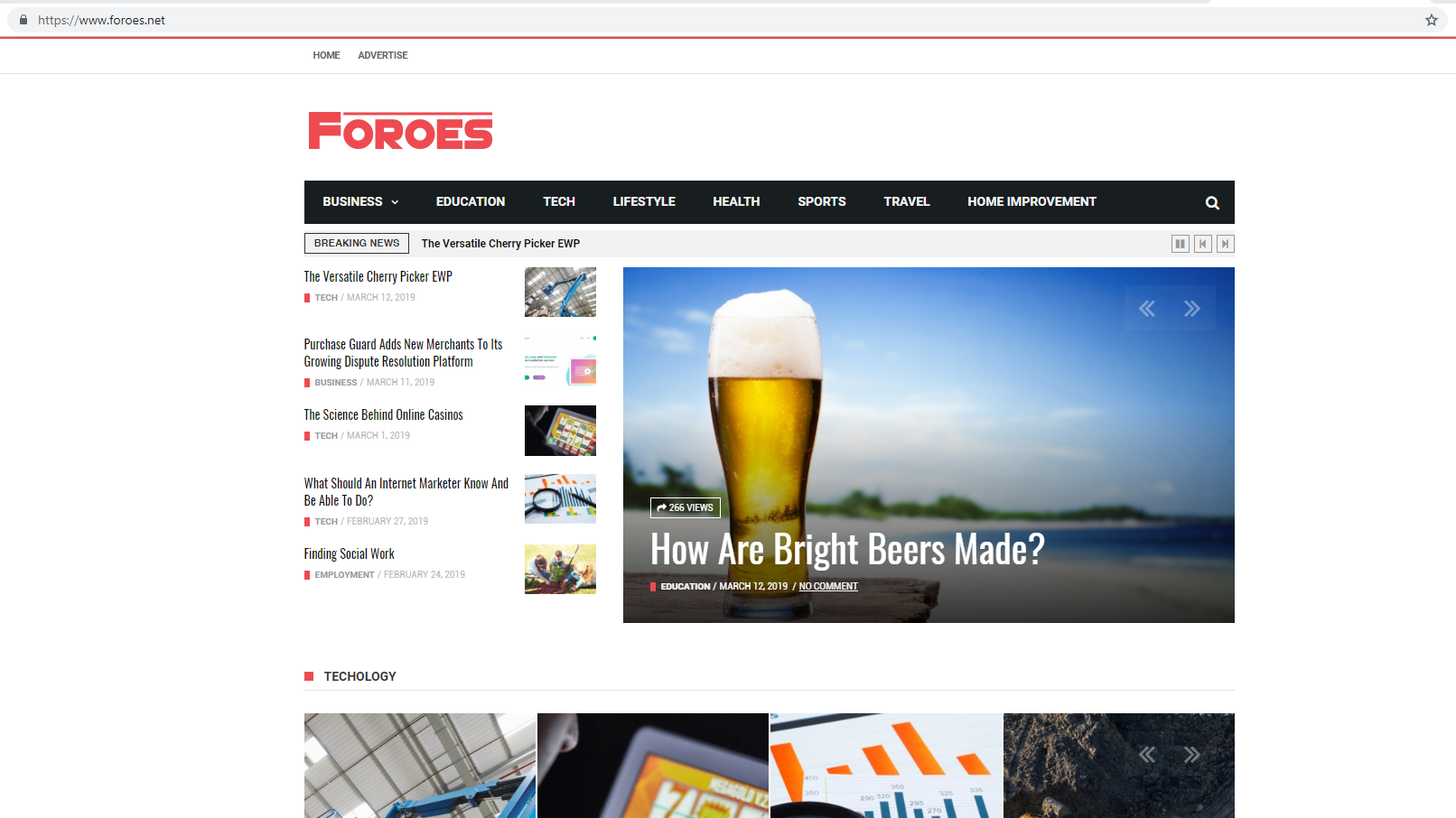Click next arrow in Techology carousel
This screenshot has height=818, width=1456.
1192,755
